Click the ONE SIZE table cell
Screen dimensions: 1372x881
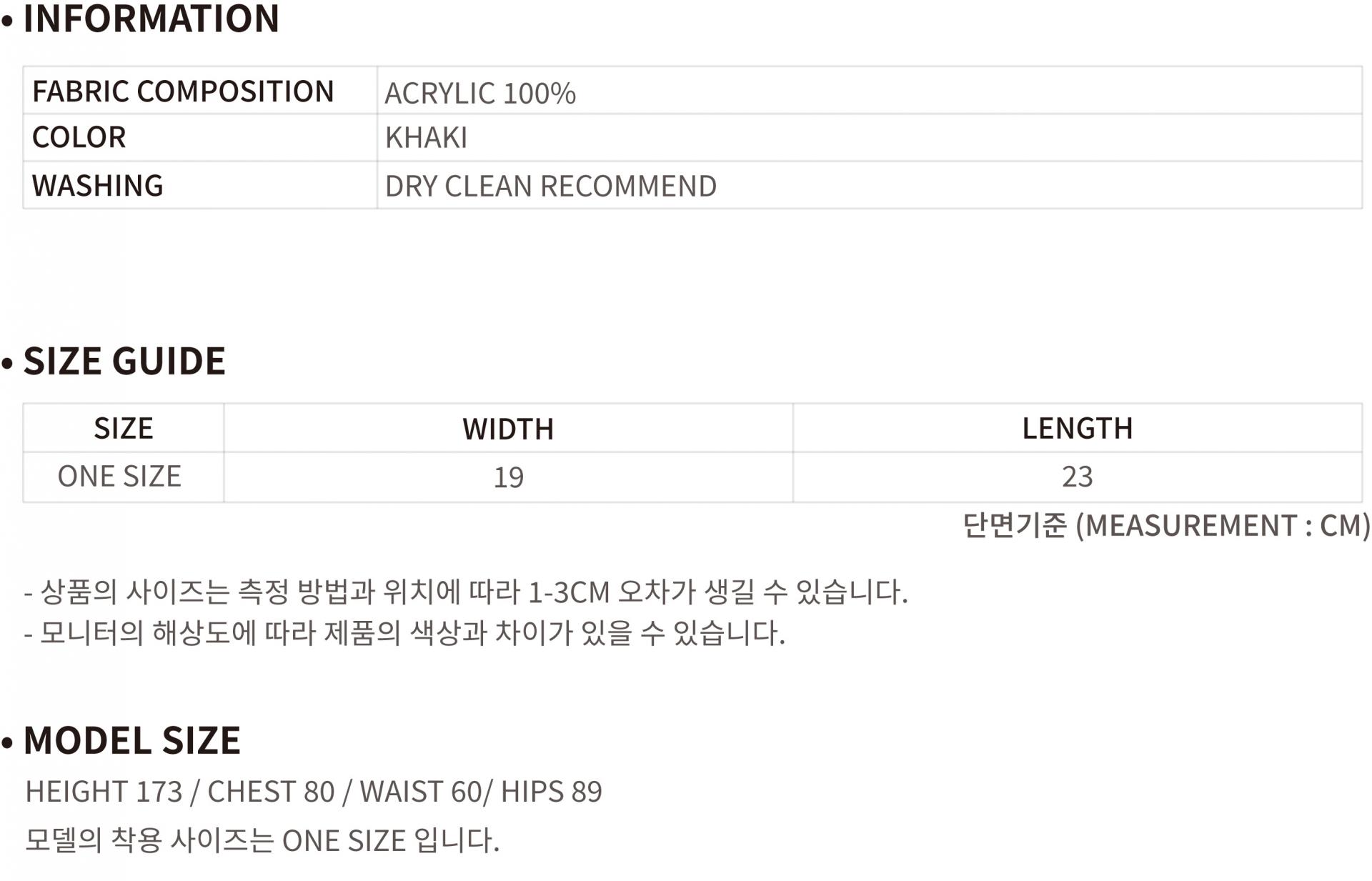[119, 477]
